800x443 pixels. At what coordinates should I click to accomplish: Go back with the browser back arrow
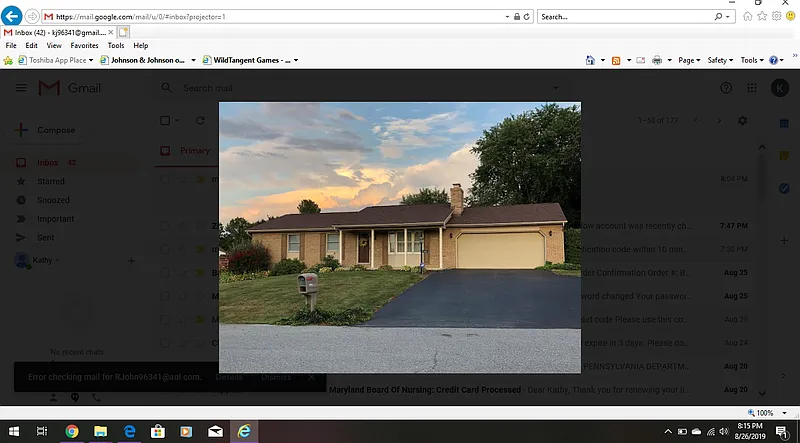tap(11, 16)
